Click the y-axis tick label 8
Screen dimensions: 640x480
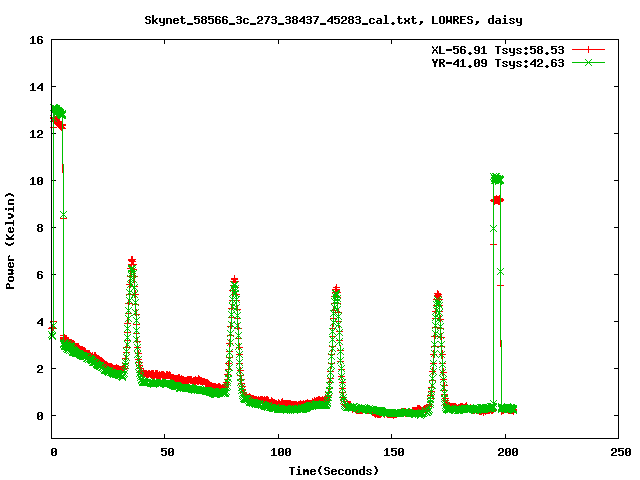(40, 228)
